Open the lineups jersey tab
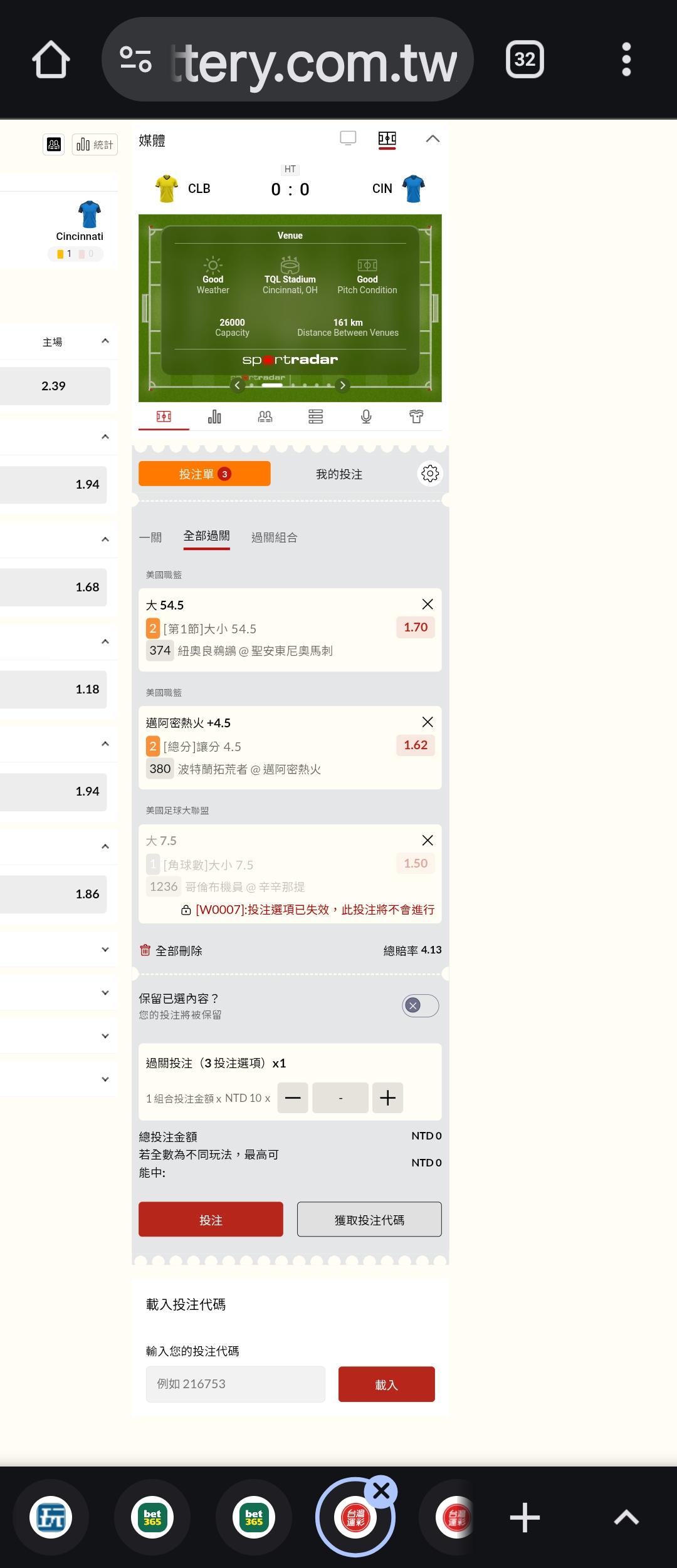The image size is (677, 1568). click(x=417, y=417)
